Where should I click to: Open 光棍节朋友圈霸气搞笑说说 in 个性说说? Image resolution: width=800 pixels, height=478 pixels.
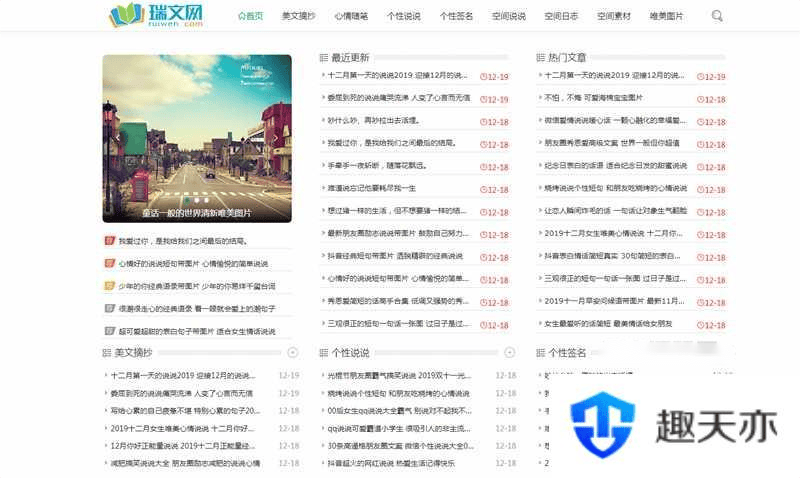click(399, 375)
